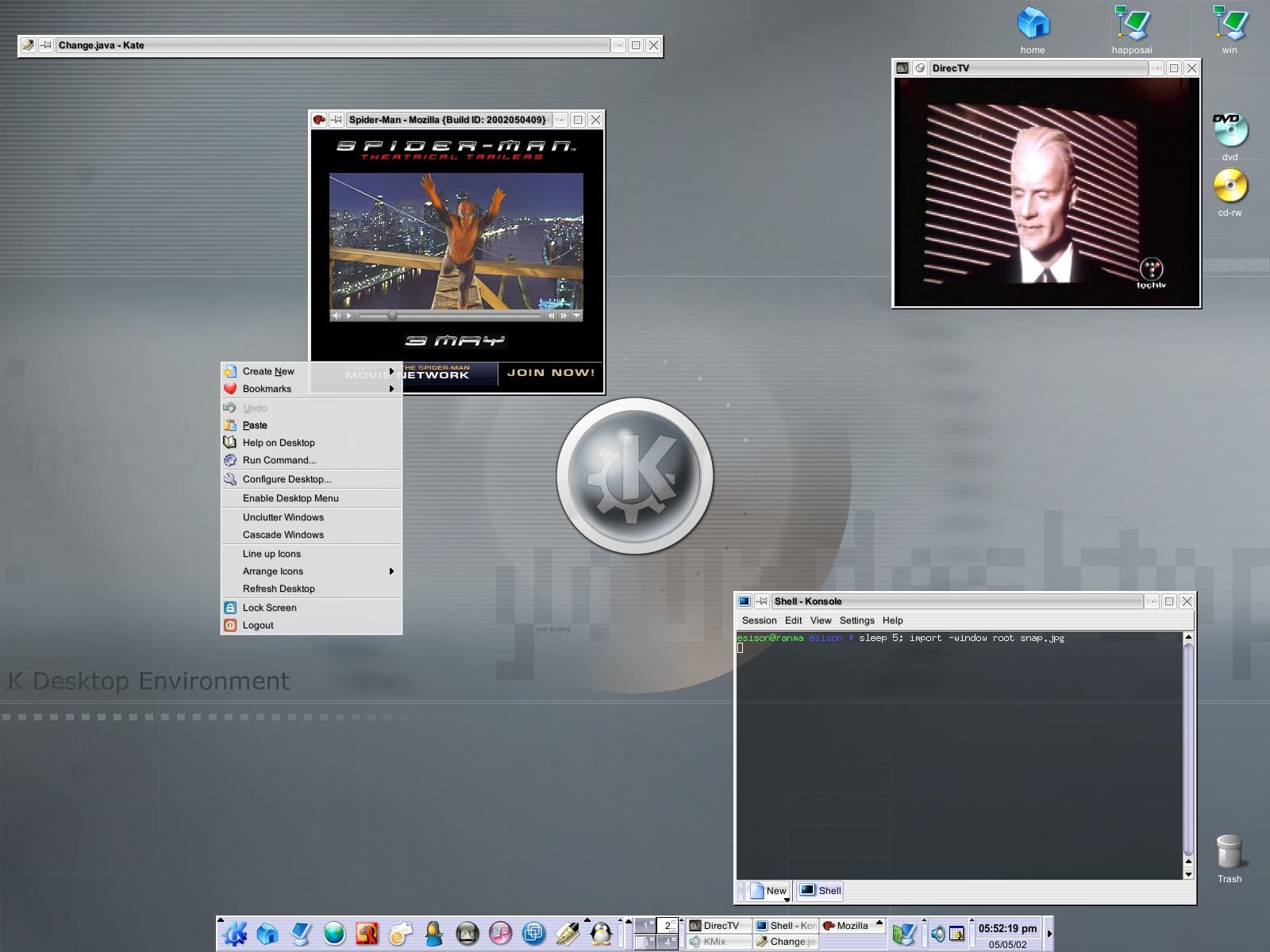Switch to virtual desktop 3 in pager
This screenshot has width=1270, height=952.
645,942
